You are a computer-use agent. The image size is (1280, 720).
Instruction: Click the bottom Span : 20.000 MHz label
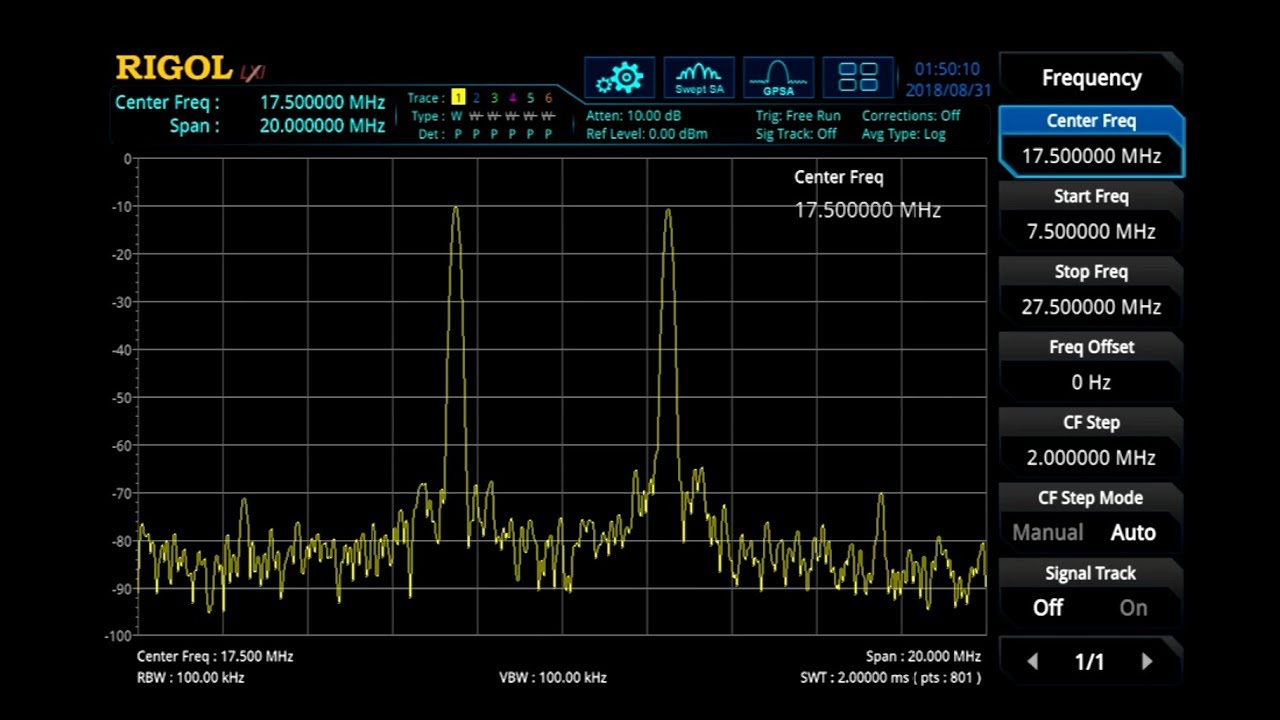[x=923, y=657]
